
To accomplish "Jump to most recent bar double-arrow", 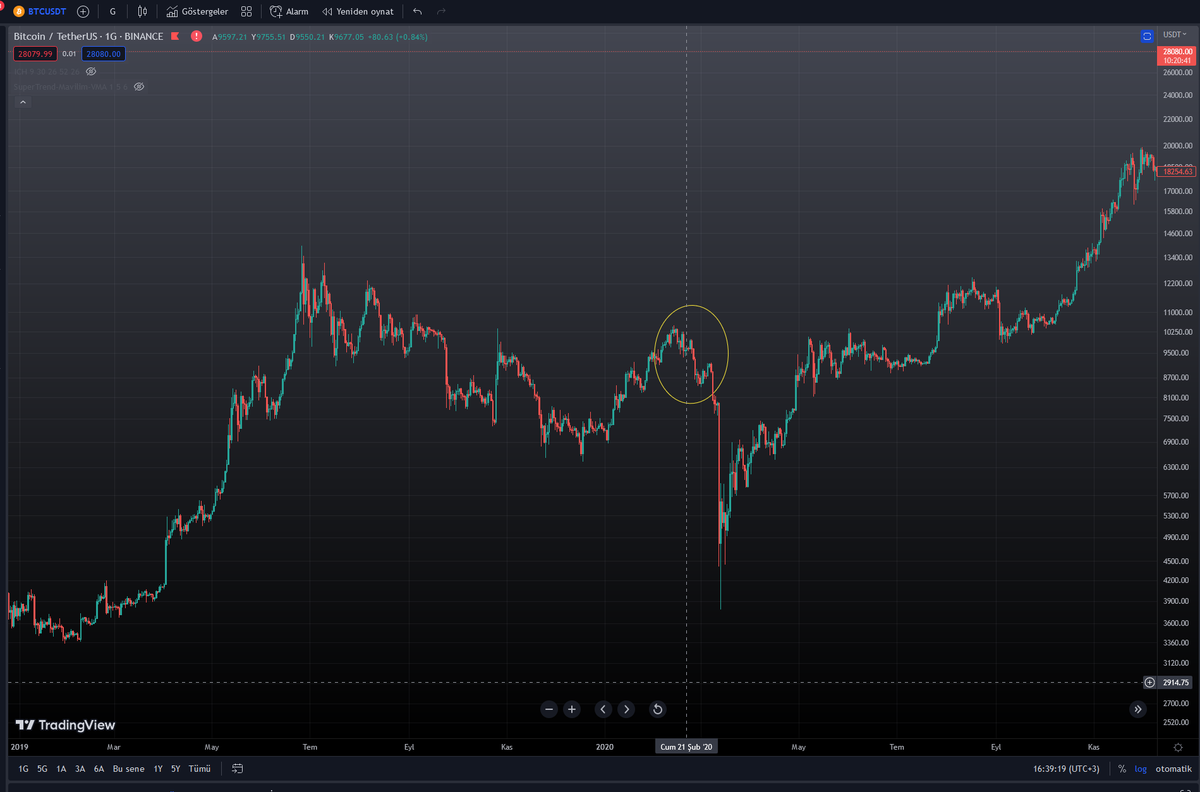I will tap(1138, 709).
